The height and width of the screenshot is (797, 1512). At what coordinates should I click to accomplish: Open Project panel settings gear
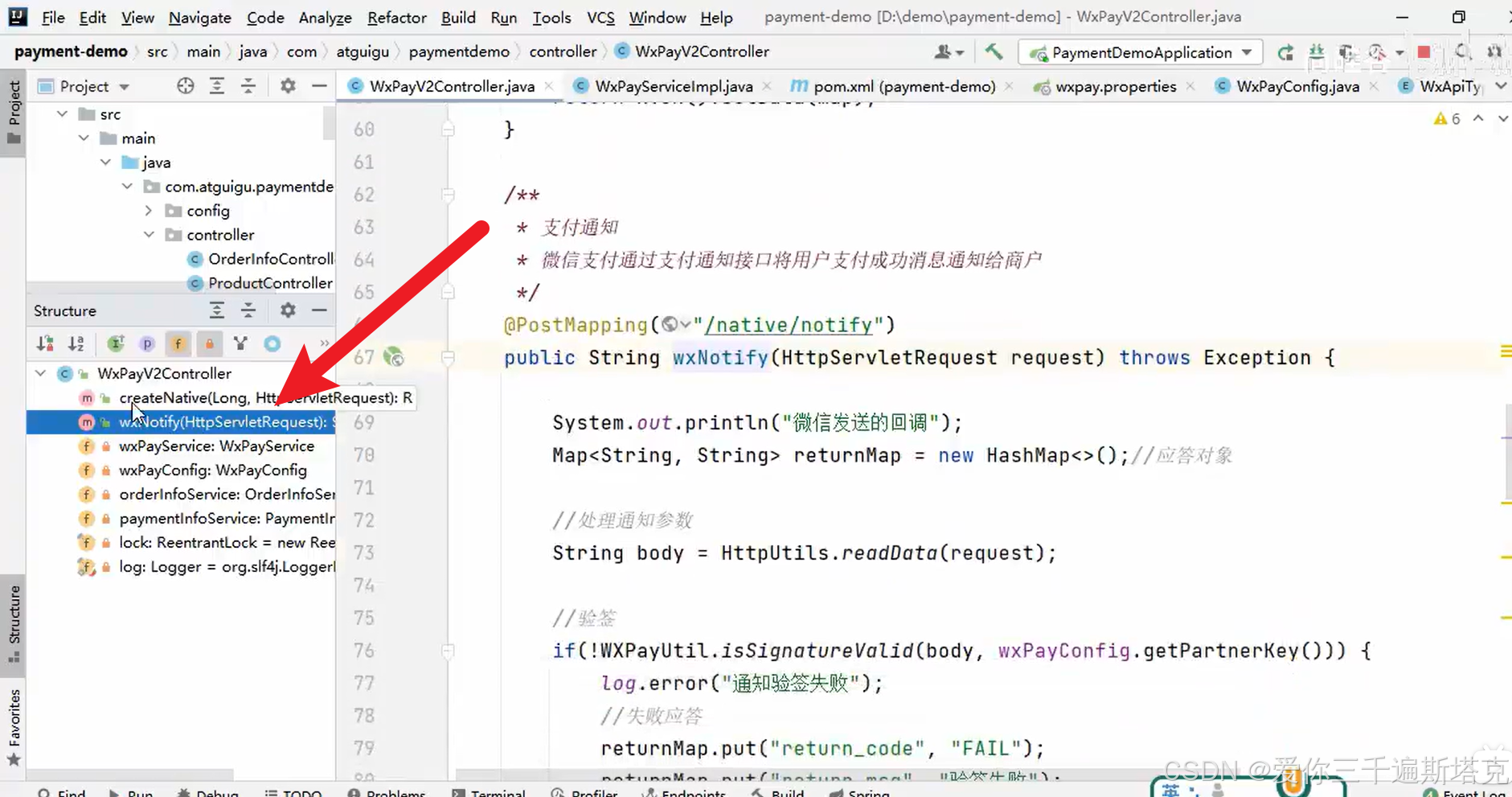click(x=288, y=86)
